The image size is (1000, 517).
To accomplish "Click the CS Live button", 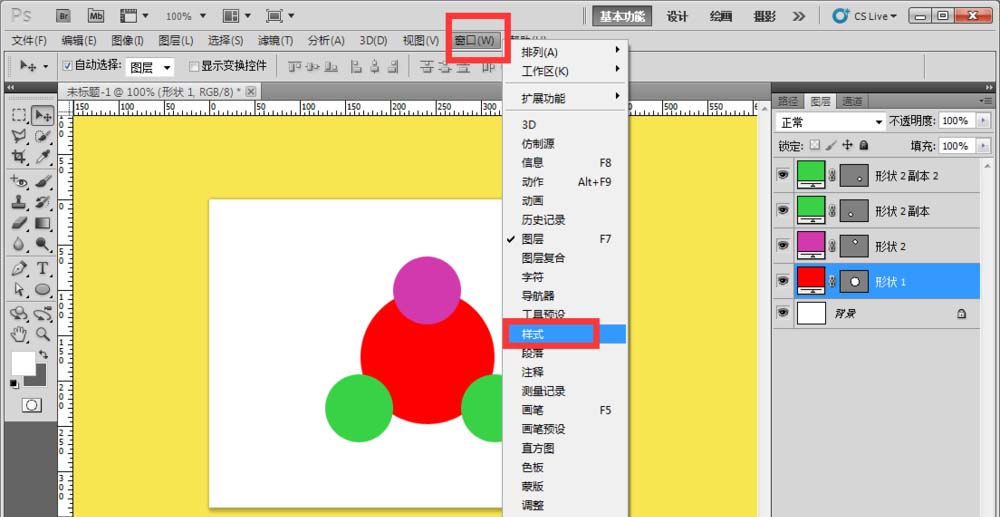I will [865, 16].
